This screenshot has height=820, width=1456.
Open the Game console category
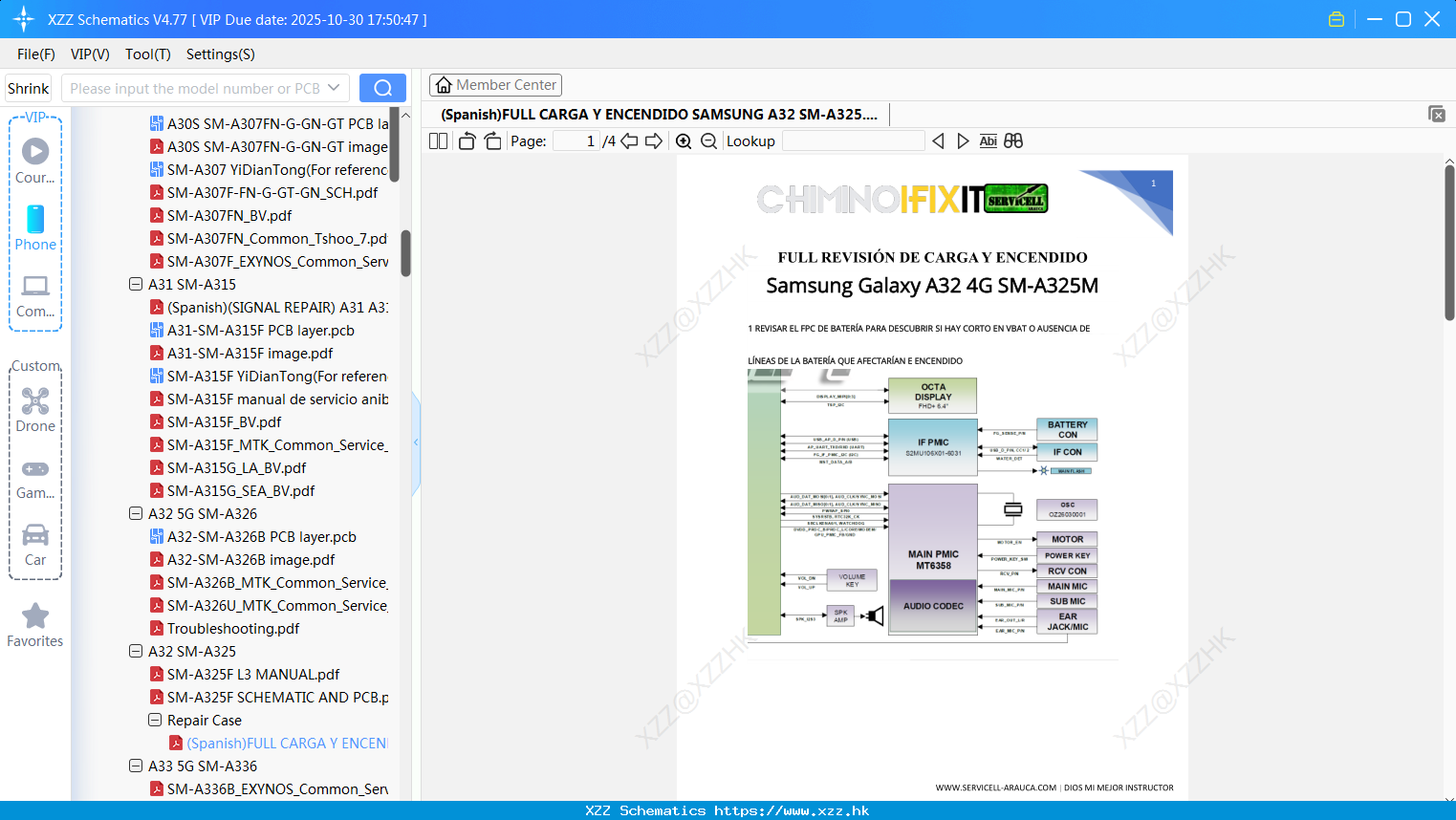35,478
